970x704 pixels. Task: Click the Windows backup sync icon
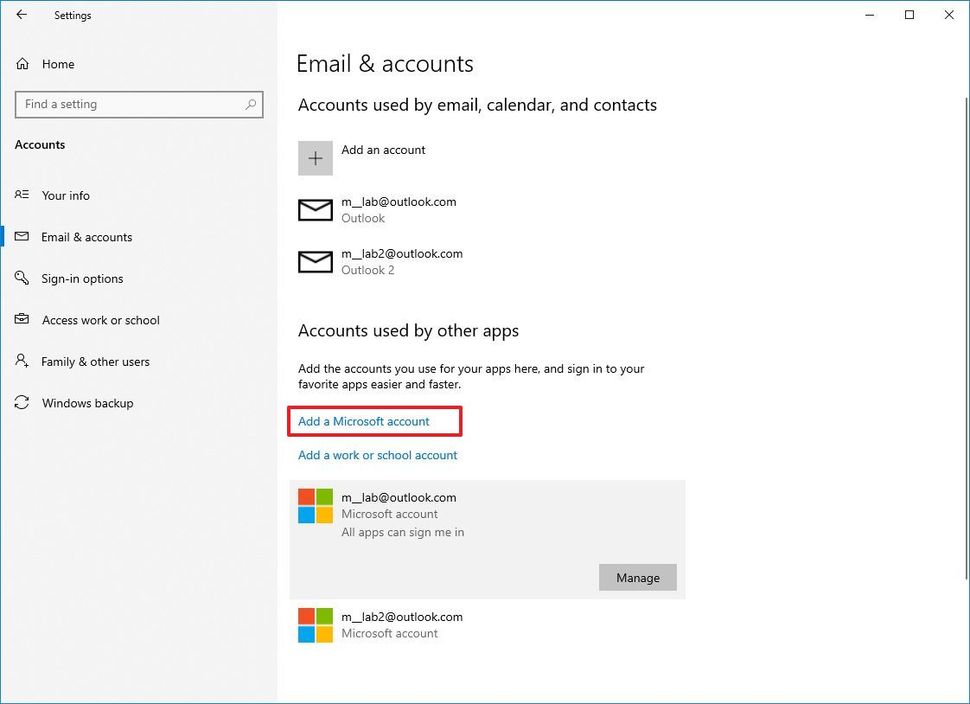pos(22,403)
